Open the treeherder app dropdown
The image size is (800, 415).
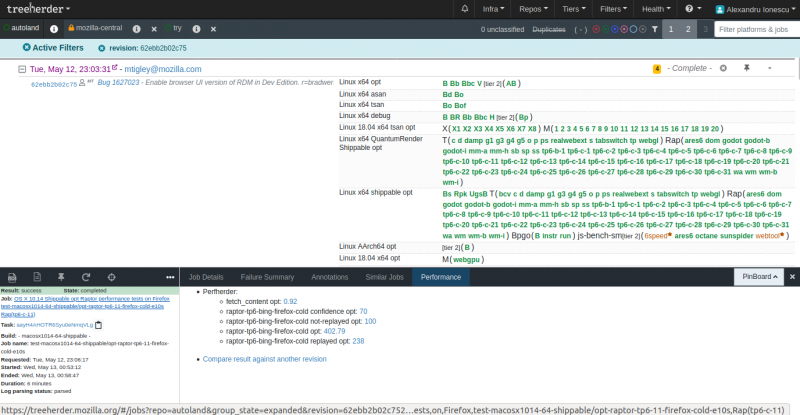[38, 9]
